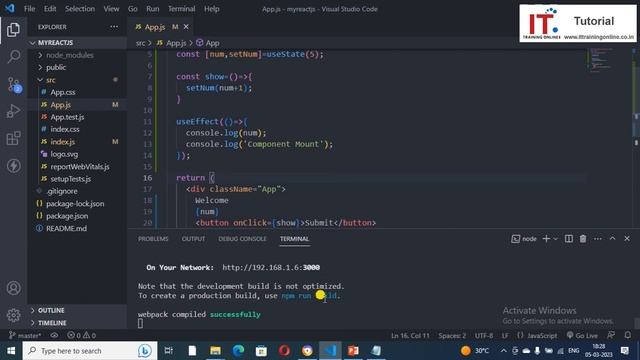Viewport: 640px width, 360px height.
Task: Open the Help menu
Action: 211,9
